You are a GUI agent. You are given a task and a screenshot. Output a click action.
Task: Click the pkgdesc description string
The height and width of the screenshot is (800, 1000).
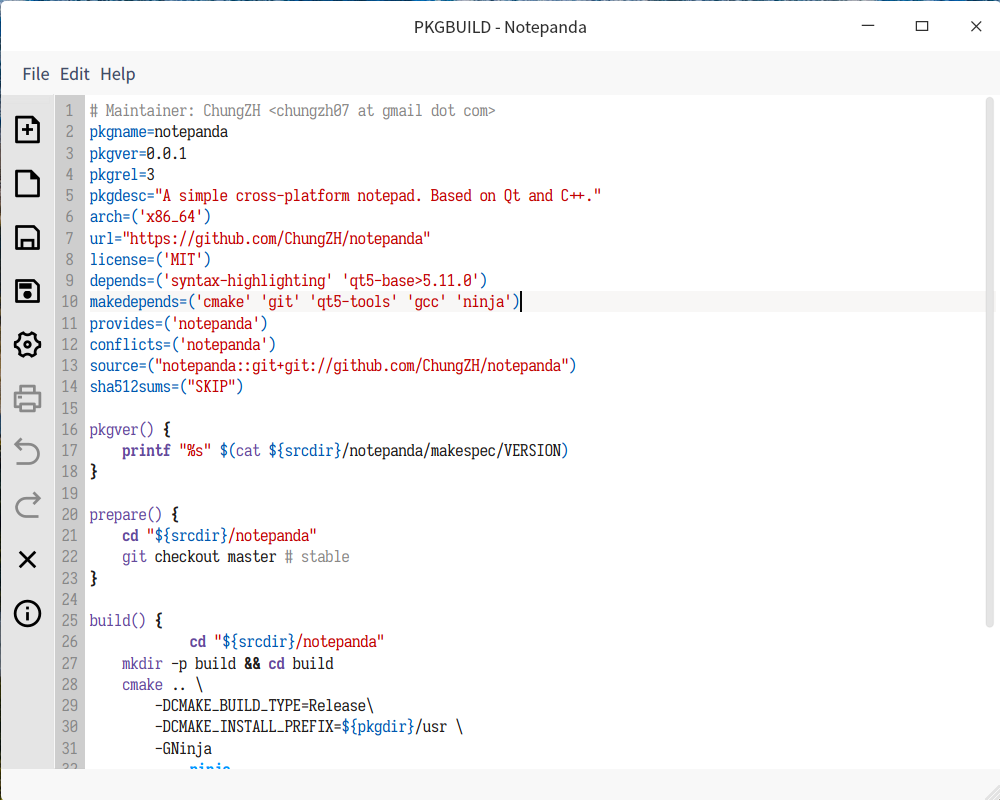pos(378,196)
